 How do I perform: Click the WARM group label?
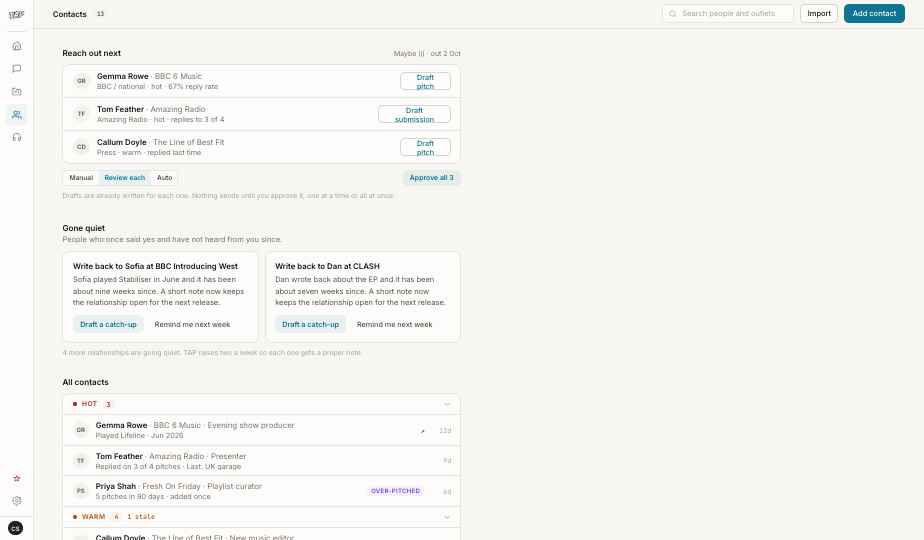click(x=93, y=516)
